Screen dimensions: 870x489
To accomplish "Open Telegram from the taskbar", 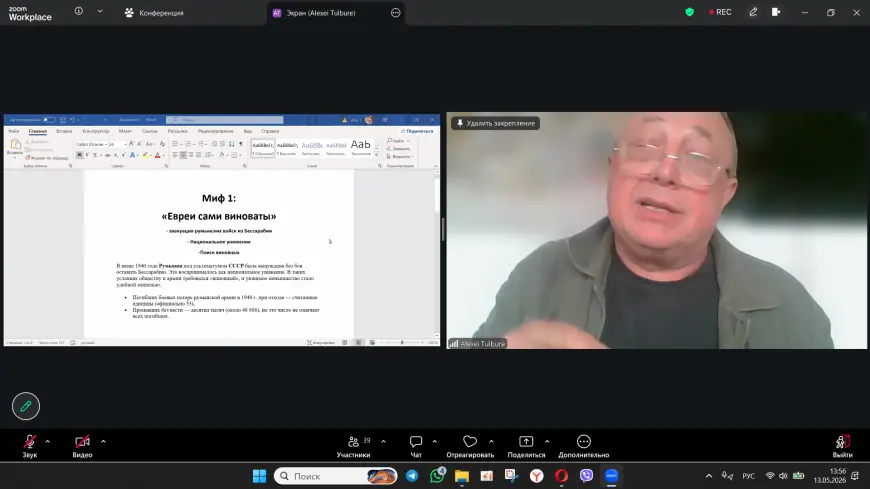I will coord(412,476).
